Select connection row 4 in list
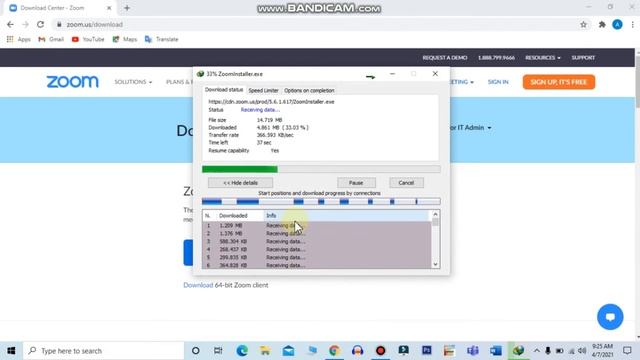Viewport: 640px width, 360px height. (317, 249)
